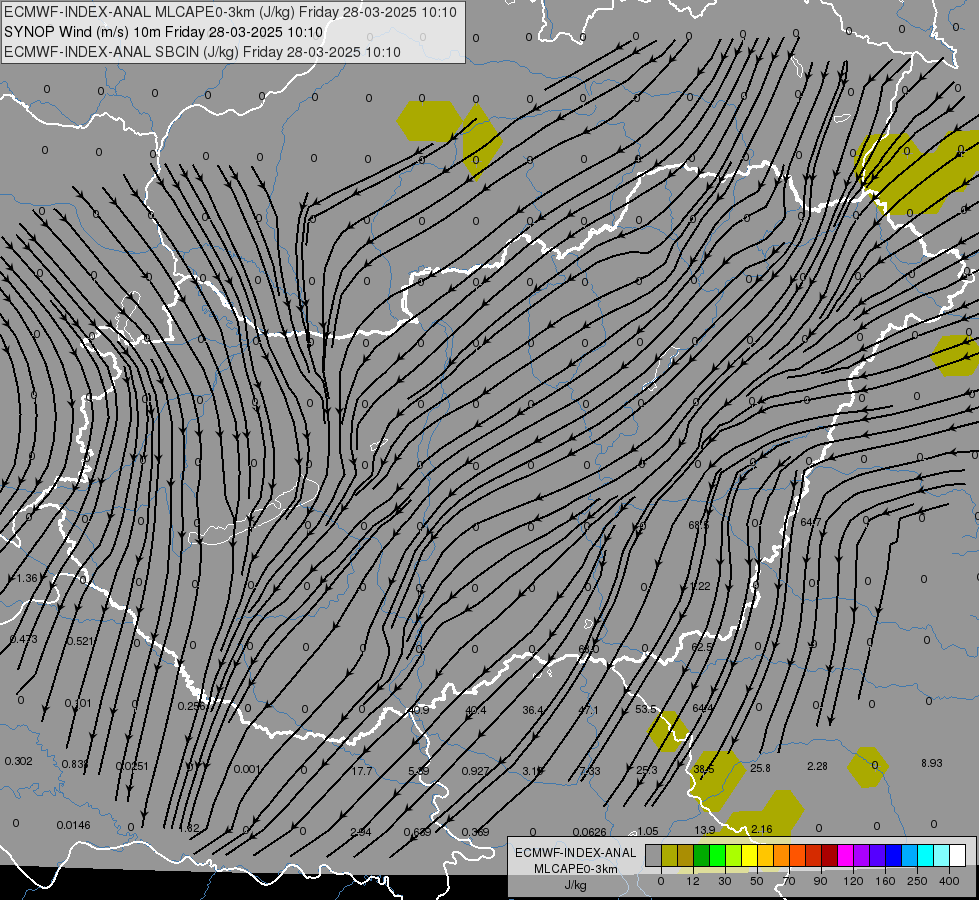
Task: Pick the dark green legend swatch
Action: [x=702, y=855]
